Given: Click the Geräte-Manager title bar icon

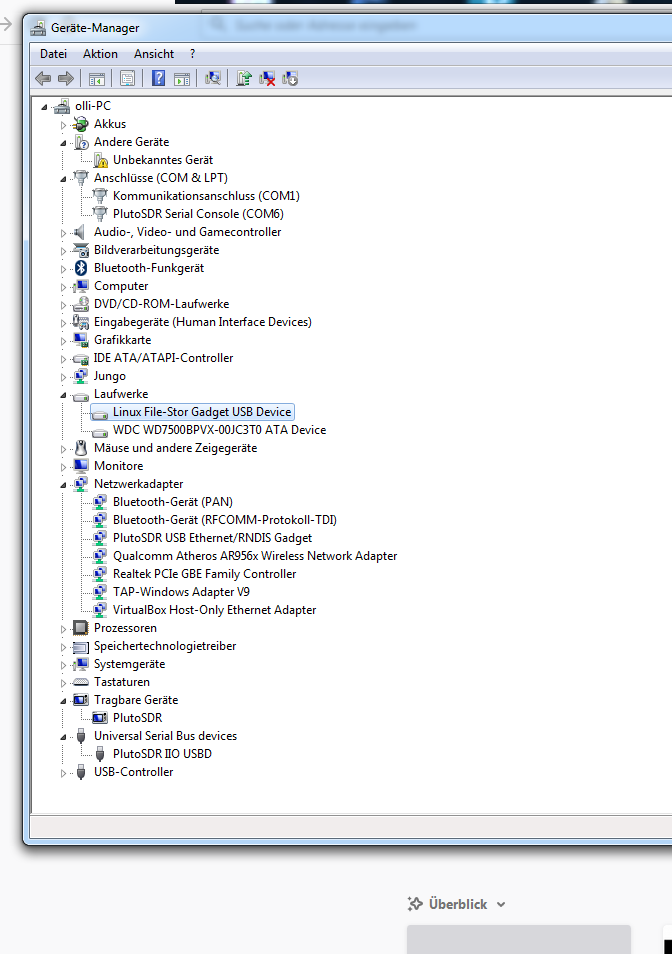Looking at the screenshot, I should point(38,28).
